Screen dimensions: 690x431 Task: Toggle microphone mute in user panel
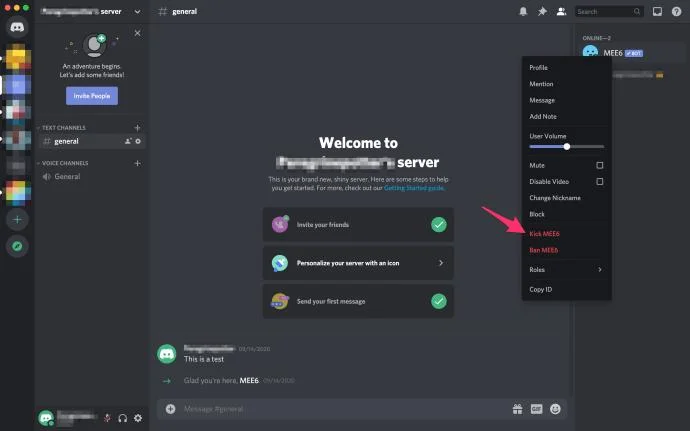(107, 418)
